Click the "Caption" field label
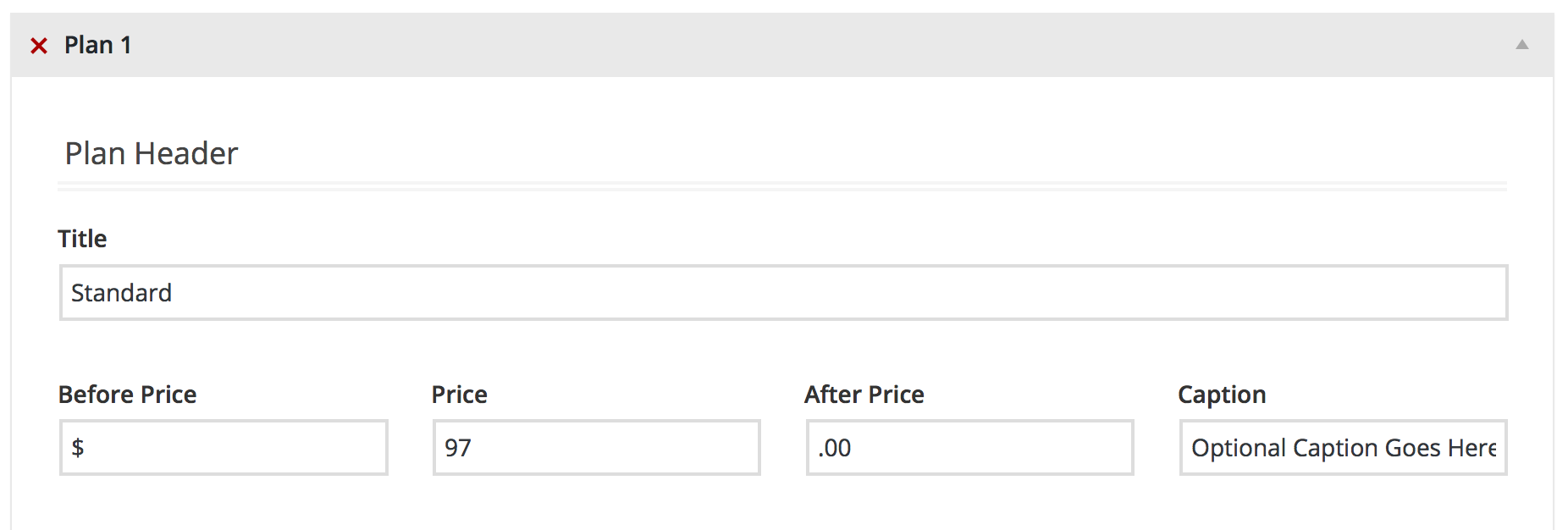The height and width of the screenshot is (530, 1568). point(1221,395)
